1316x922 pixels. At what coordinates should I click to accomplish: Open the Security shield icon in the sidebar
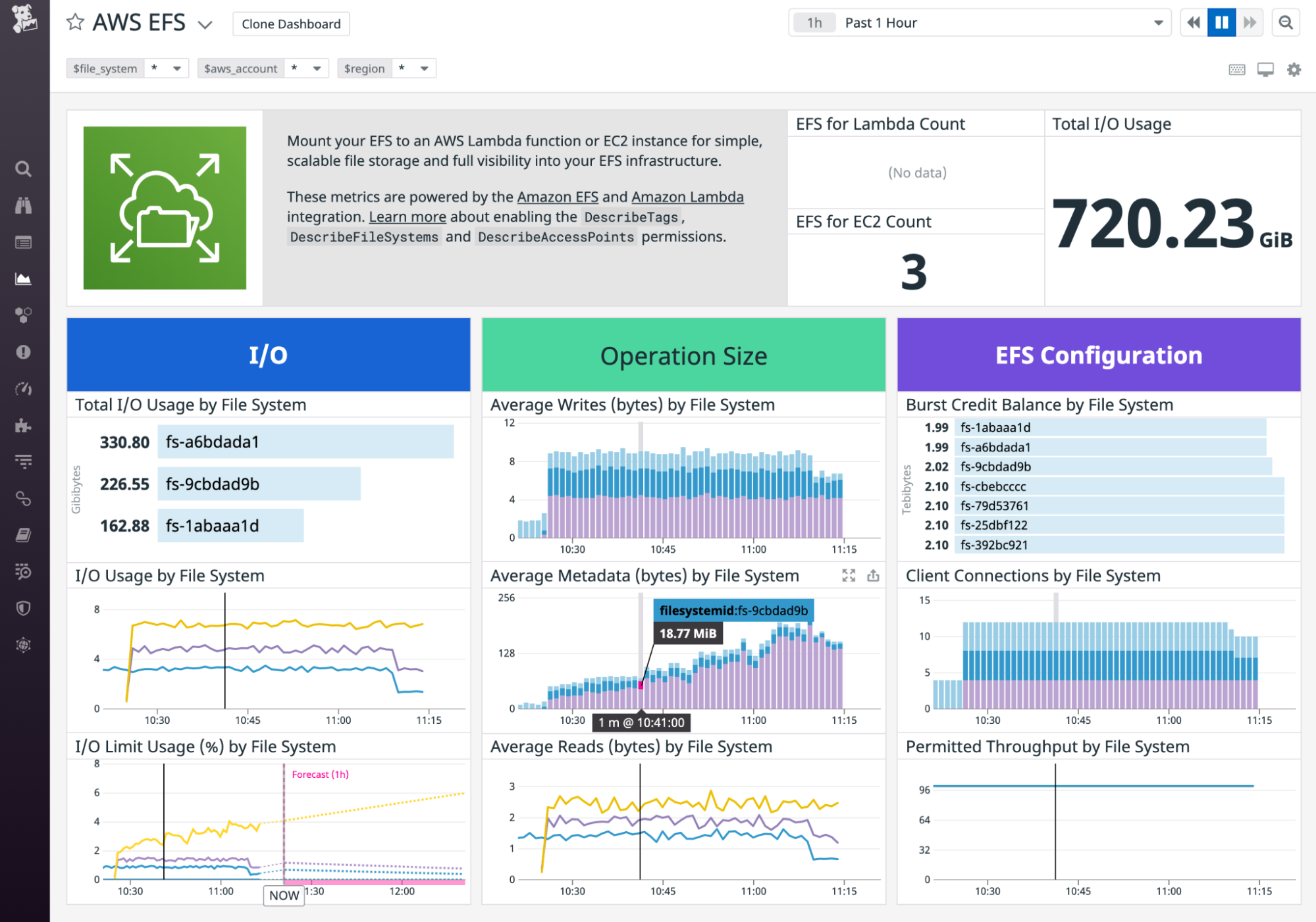pos(23,607)
